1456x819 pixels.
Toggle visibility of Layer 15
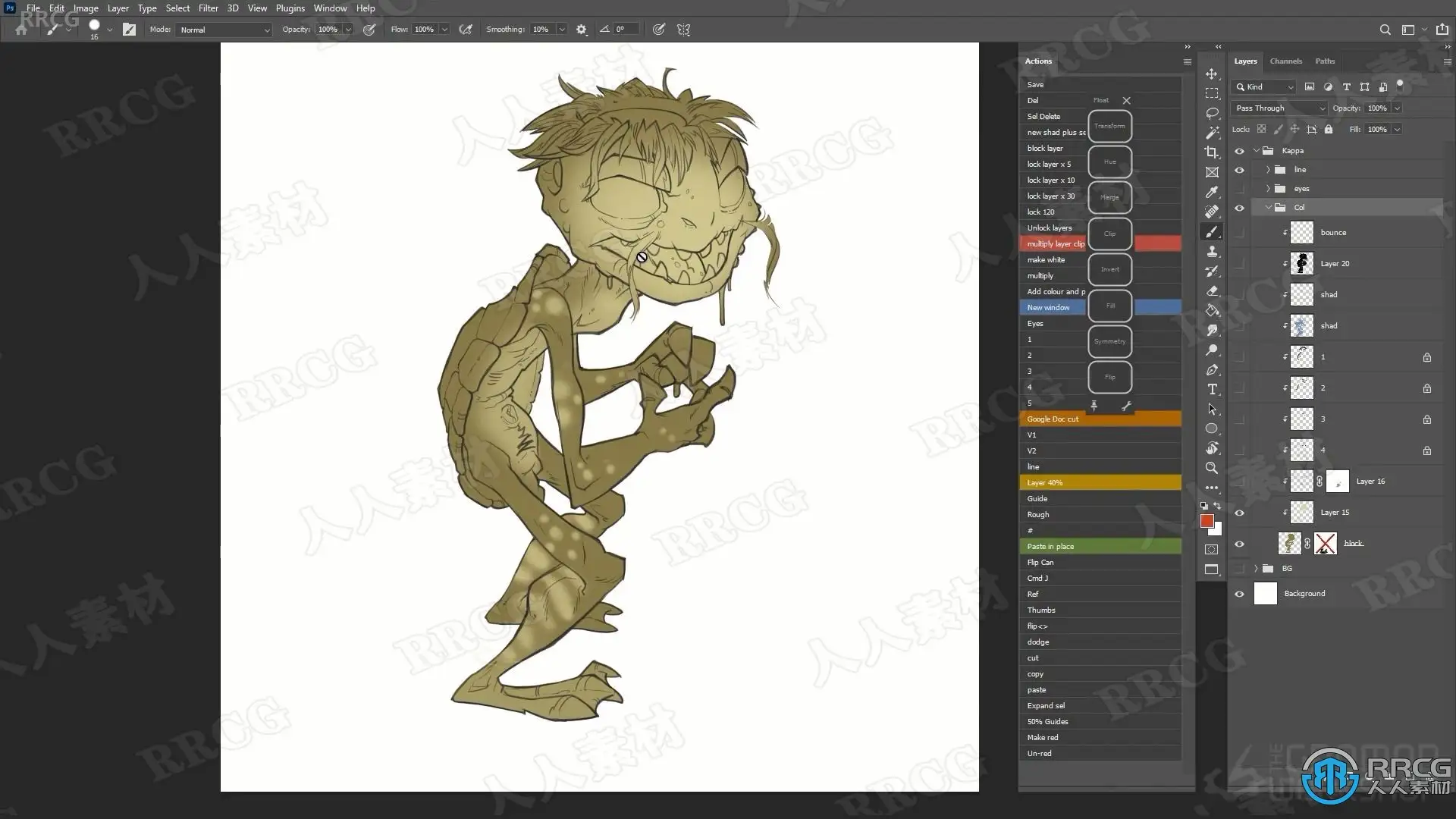coord(1239,513)
